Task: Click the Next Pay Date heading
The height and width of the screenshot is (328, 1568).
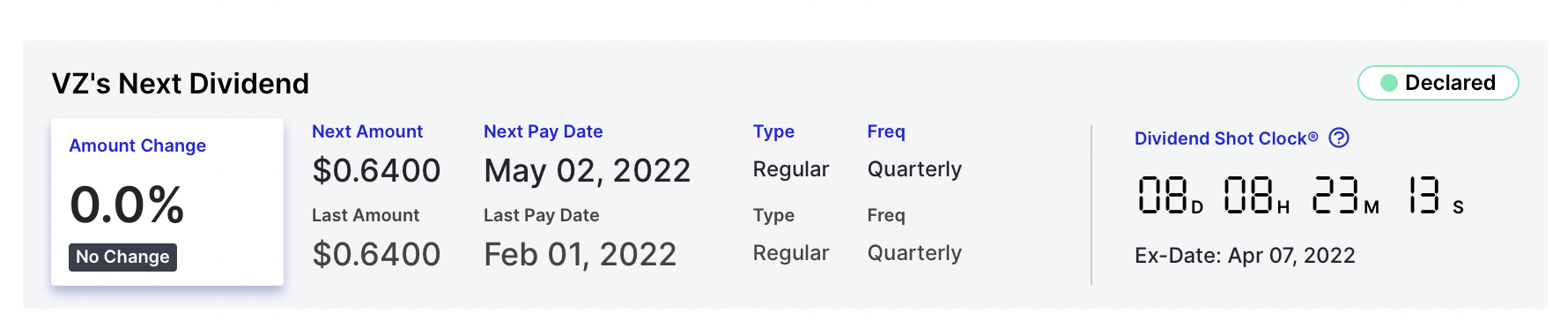Action: pyautogui.click(x=543, y=131)
